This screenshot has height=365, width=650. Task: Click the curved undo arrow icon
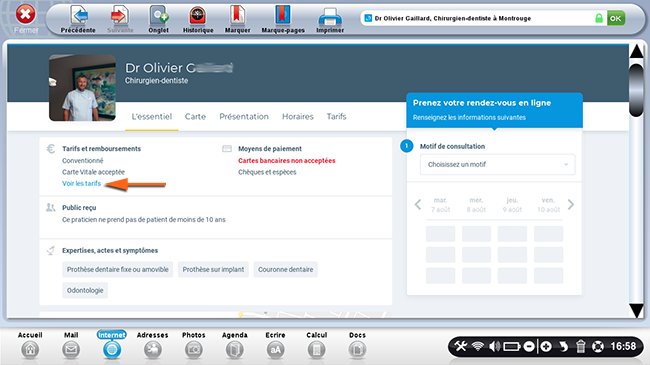(x=563, y=346)
